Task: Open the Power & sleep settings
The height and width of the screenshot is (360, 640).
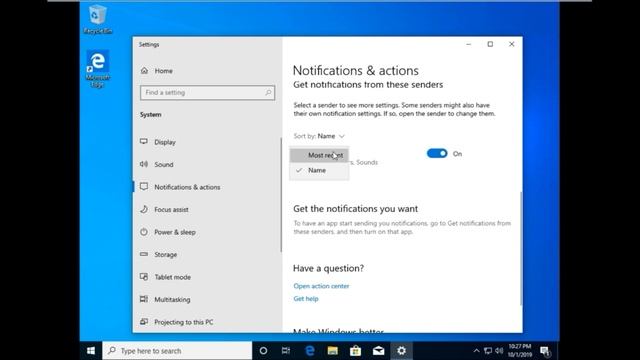Action: pos(168,232)
